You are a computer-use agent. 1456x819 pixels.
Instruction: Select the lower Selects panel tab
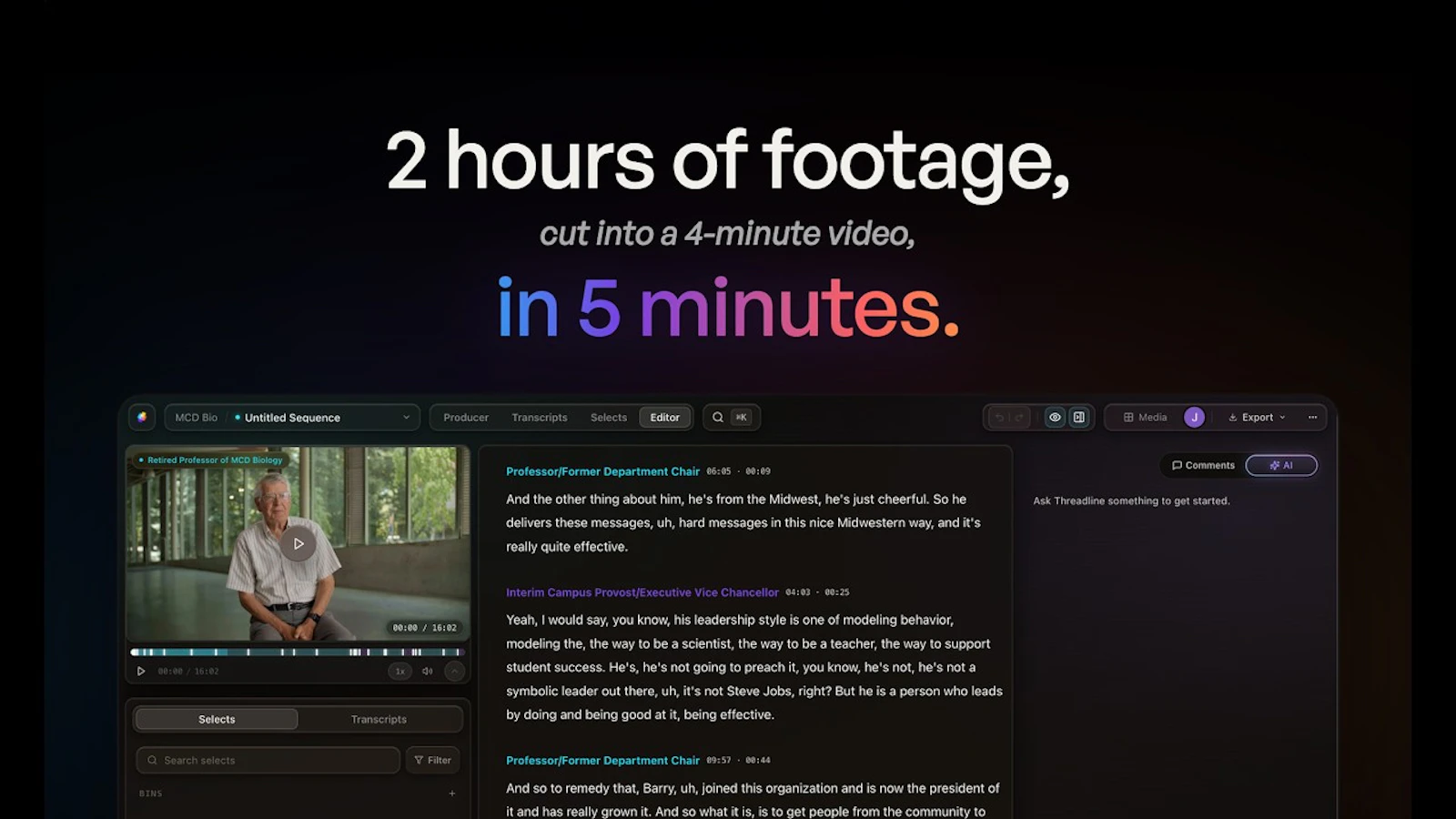pos(217,719)
